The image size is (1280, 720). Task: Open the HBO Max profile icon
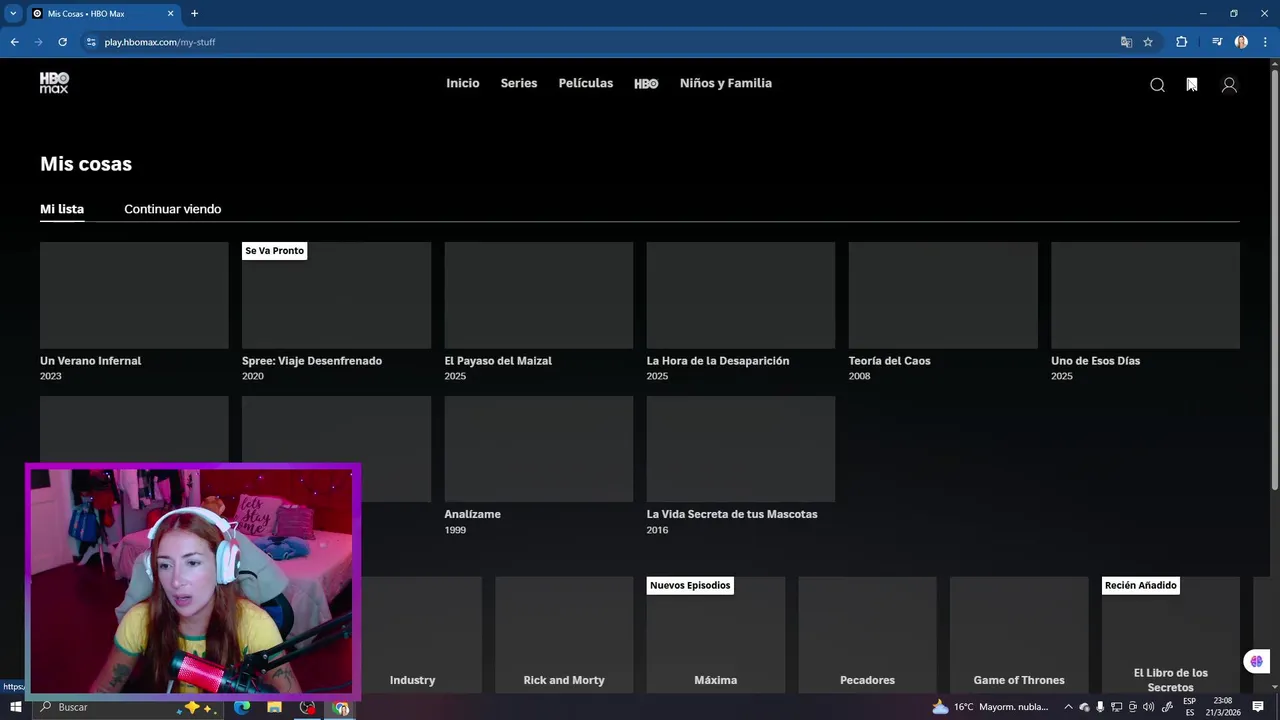(1229, 85)
